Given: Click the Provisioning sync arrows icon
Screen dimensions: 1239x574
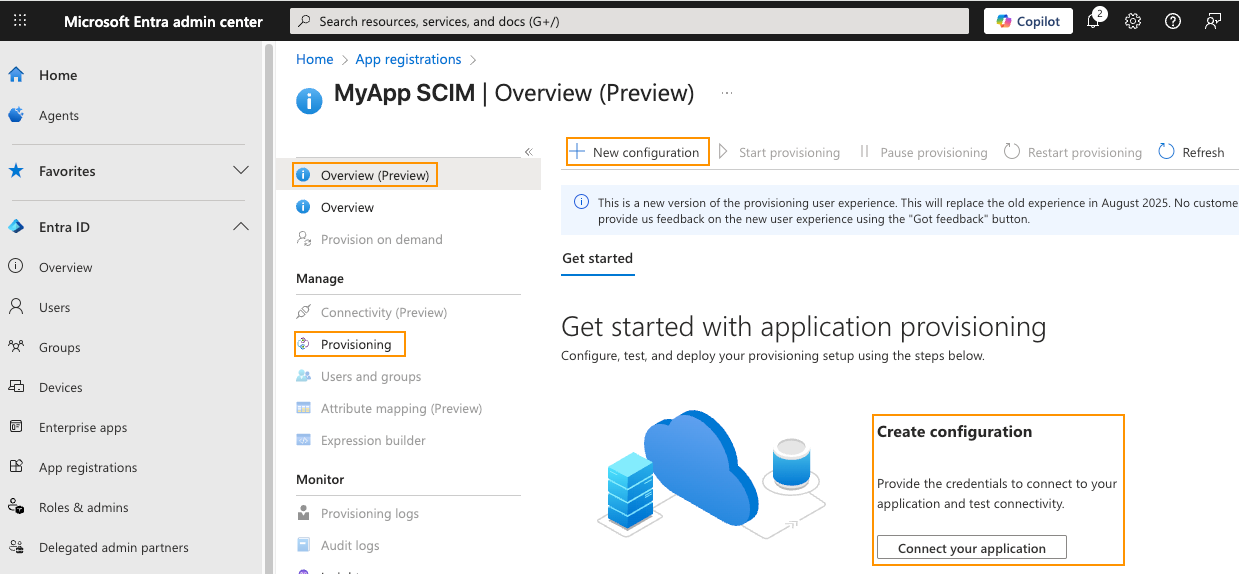Looking at the screenshot, I should (x=304, y=344).
